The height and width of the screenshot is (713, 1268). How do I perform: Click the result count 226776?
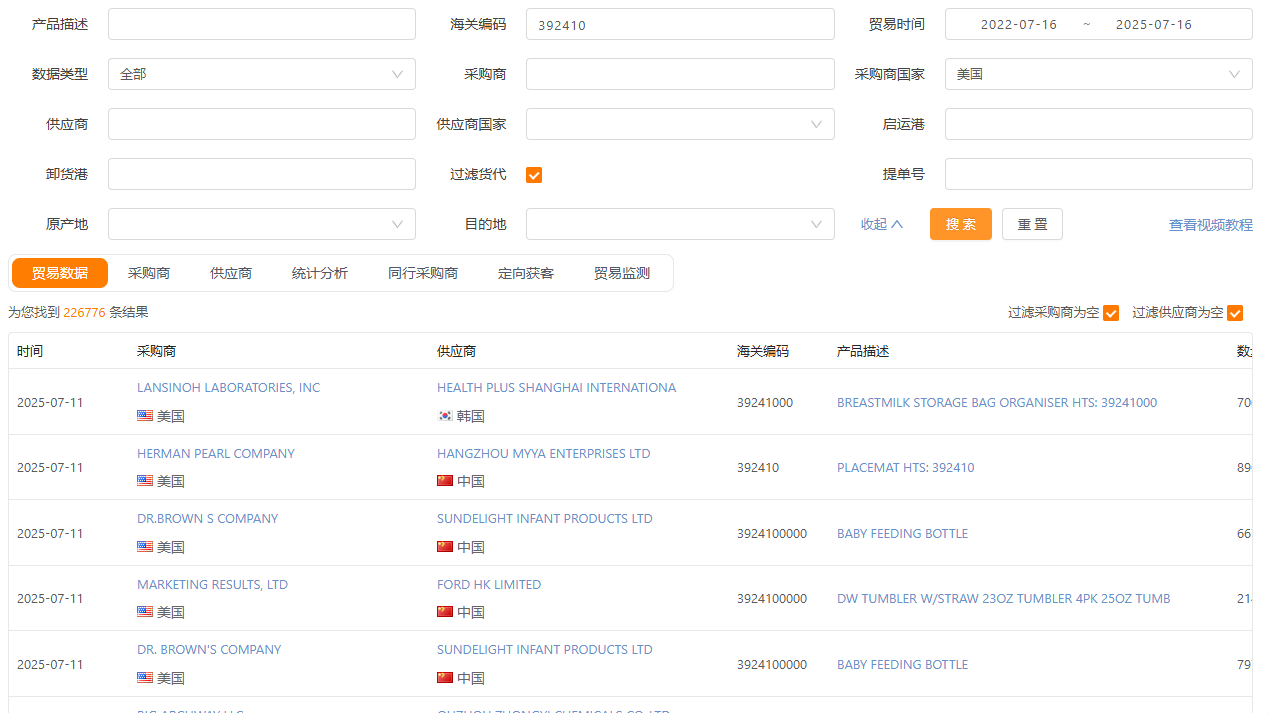coord(84,313)
